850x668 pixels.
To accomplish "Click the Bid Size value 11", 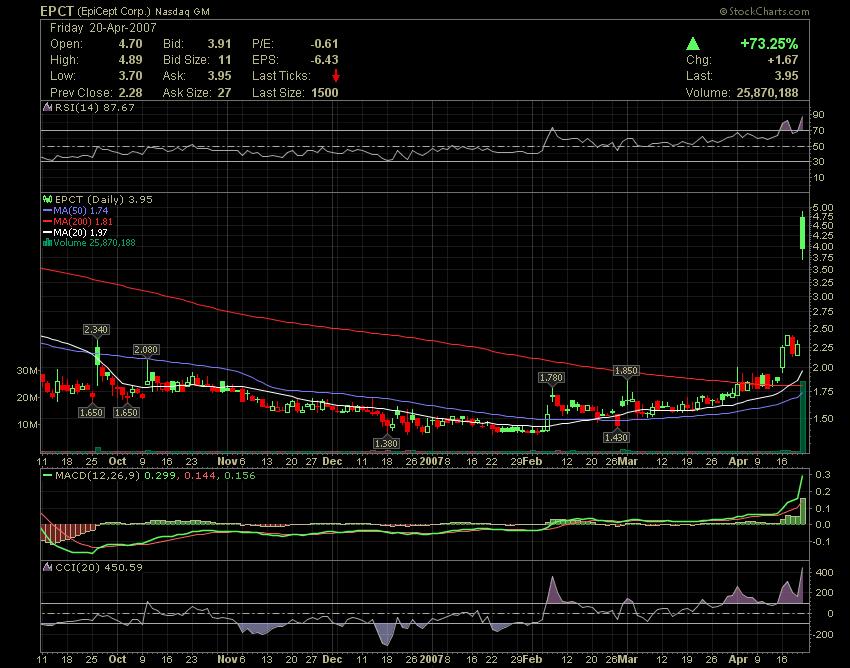I will pyautogui.click(x=225, y=60).
